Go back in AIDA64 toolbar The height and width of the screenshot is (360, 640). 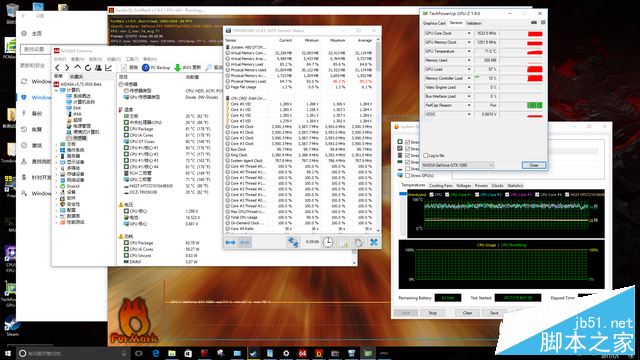click(x=58, y=68)
